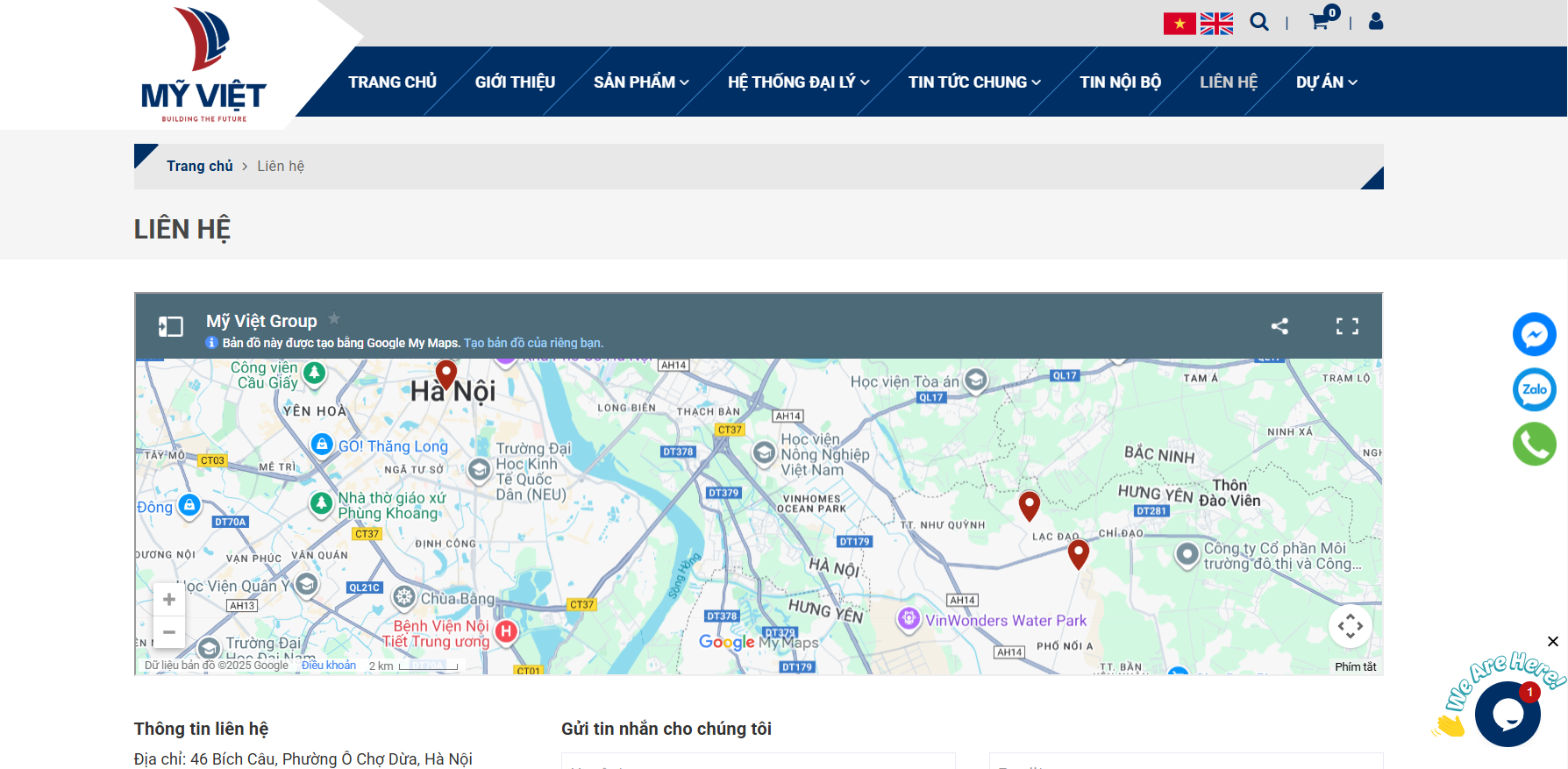The height and width of the screenshot is (769, 1568).
Task: Click the Mỹ Việt logo
Action: tap(203, 65)
